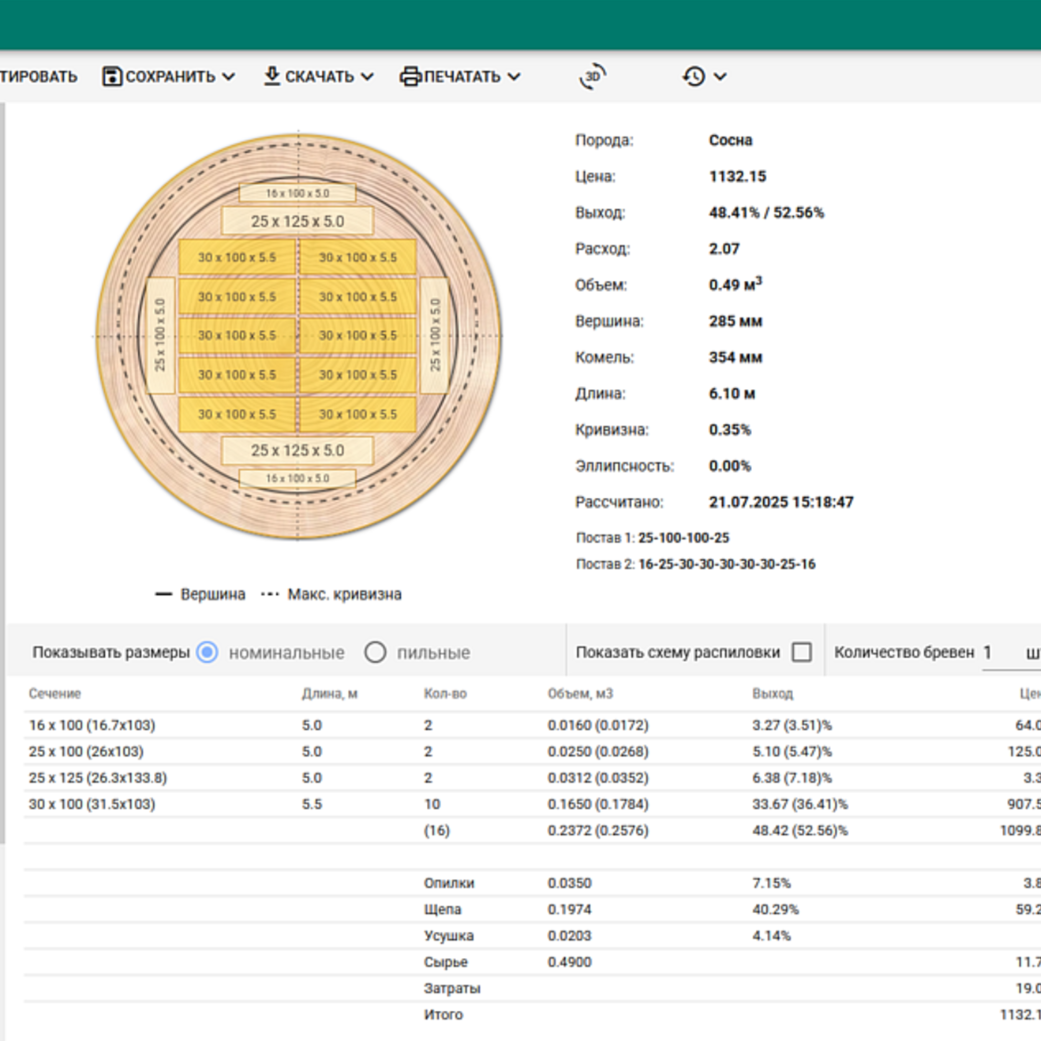The height and width of the screenshot is (1041, 1041).
Task: Click bottom 16 x 100 x 5.0 board in diagram
Action: 297,479
